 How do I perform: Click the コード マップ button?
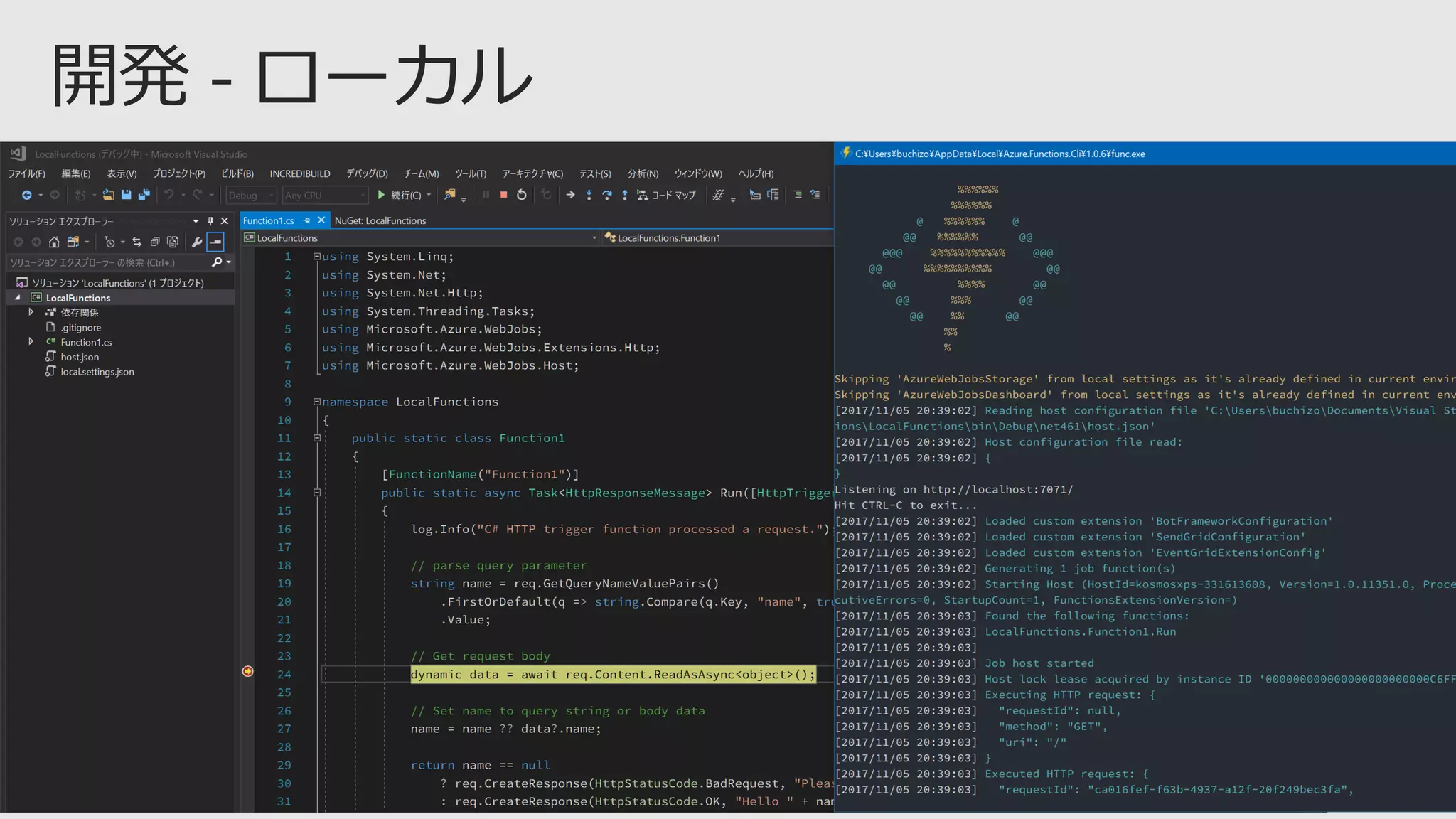[666, 195]
